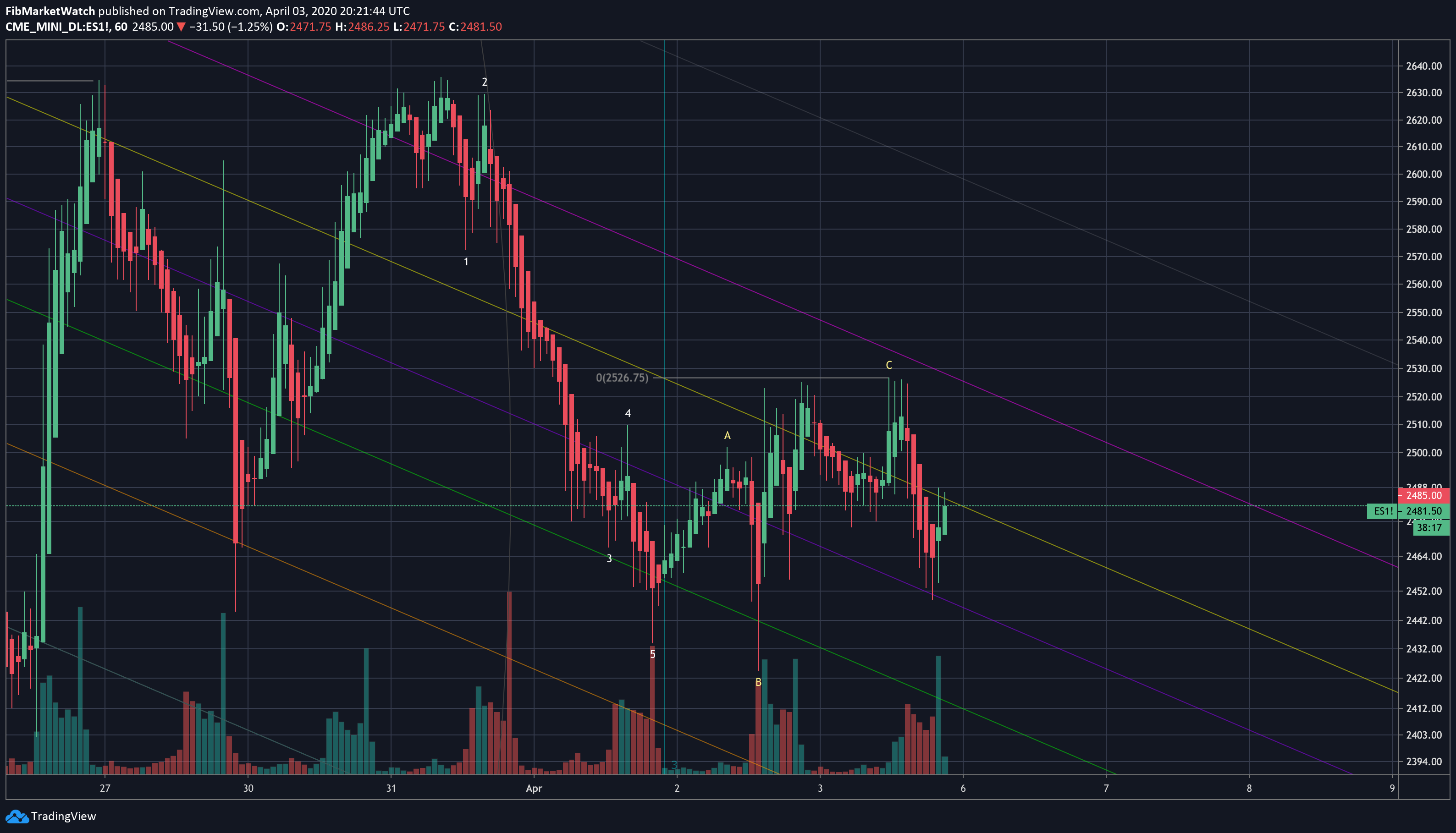The height and width of the screenshot is (833, 1456).
Task: Click the 2500.00 price axis label
Action: point(1424,453)
